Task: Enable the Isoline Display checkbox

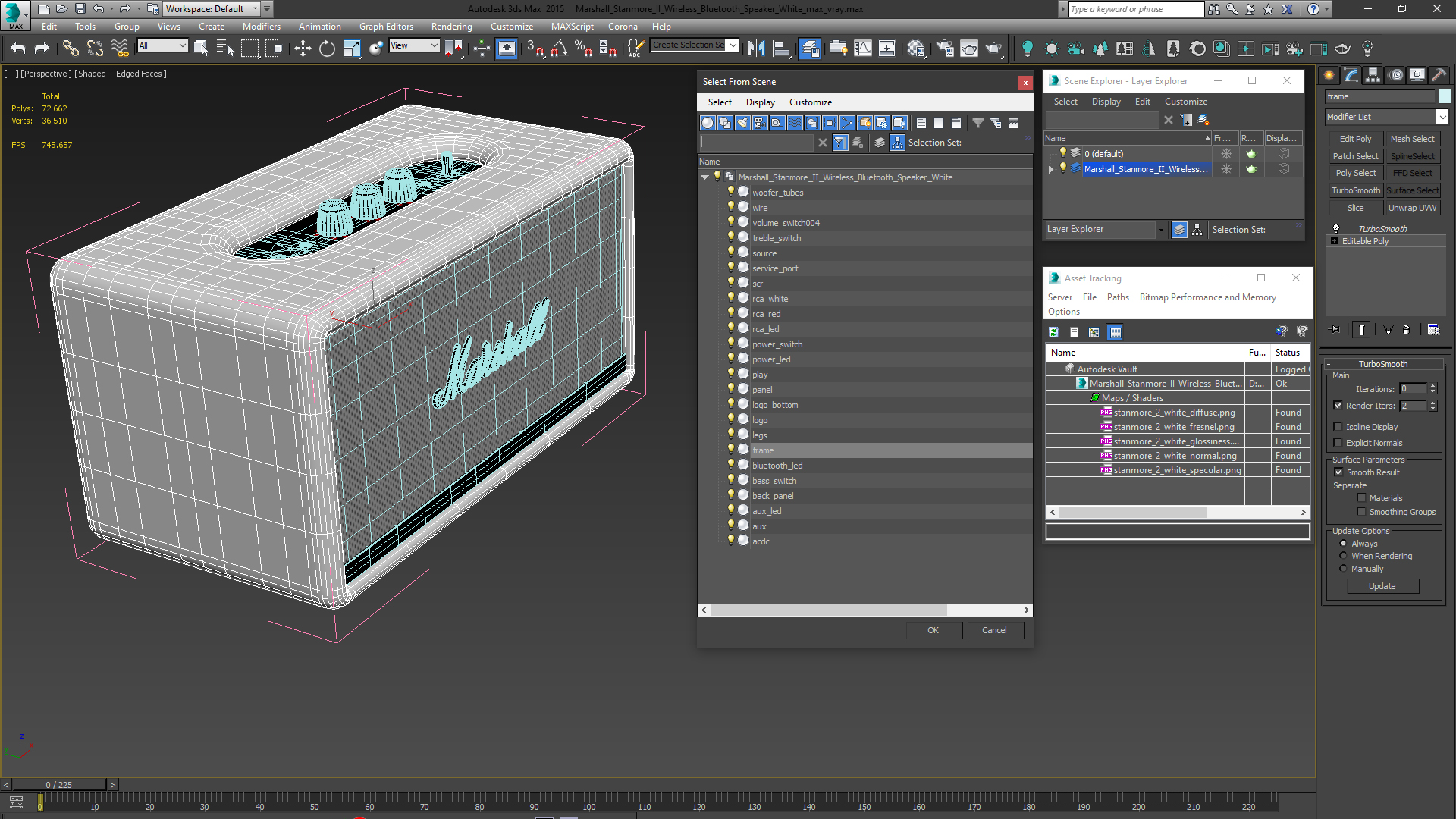Action: 1338,427
